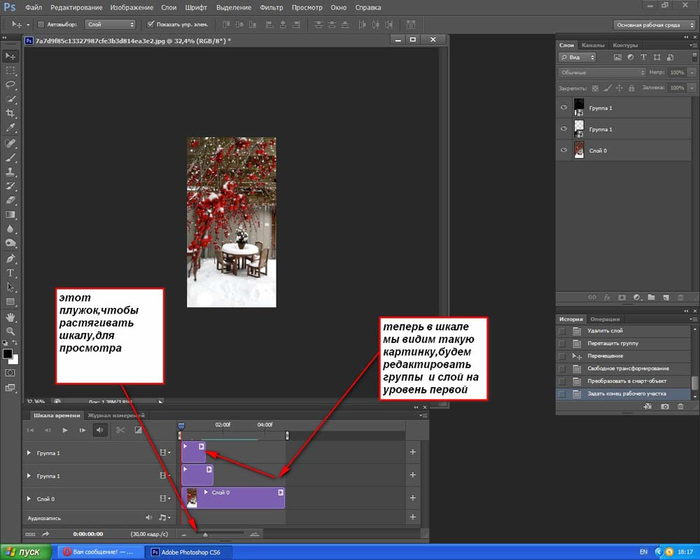Click create new layer icon
The image size is (700, 560).
point(666,297)
